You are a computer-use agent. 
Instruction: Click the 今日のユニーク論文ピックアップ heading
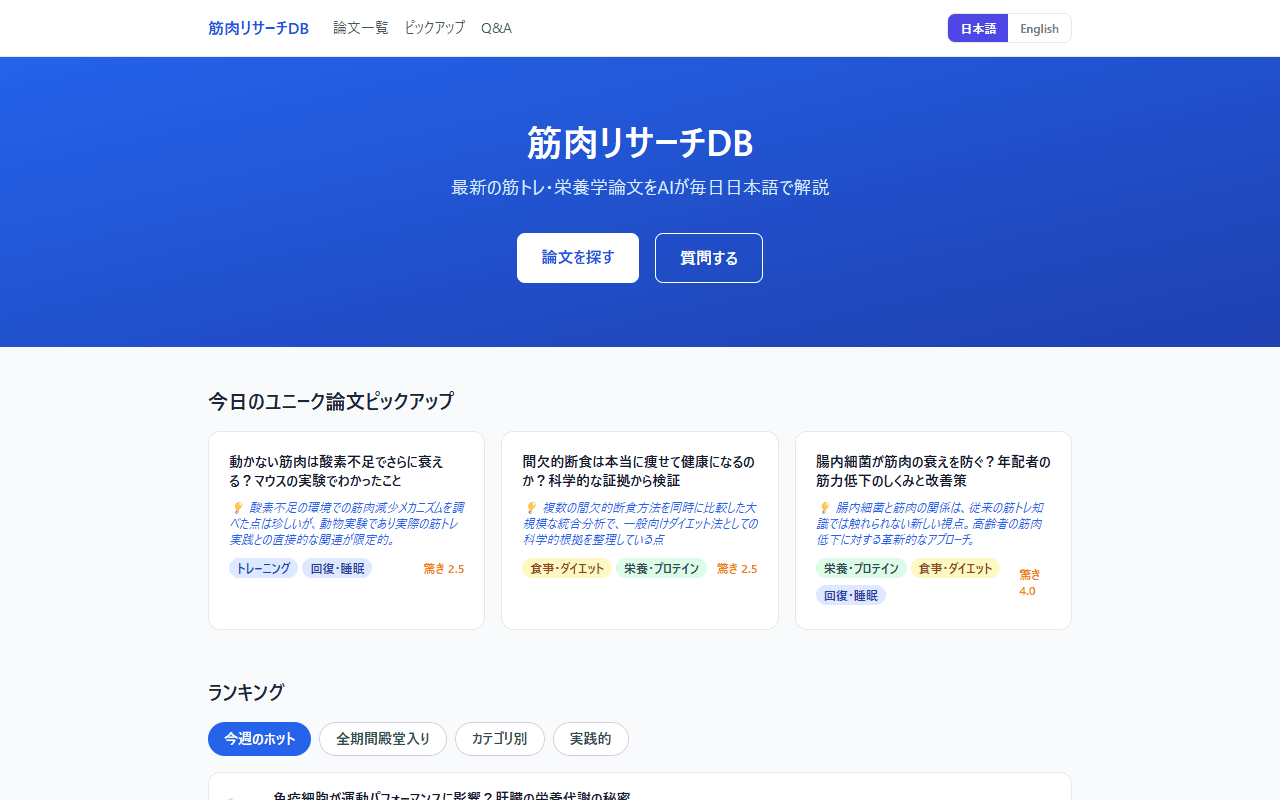point(331,401)
